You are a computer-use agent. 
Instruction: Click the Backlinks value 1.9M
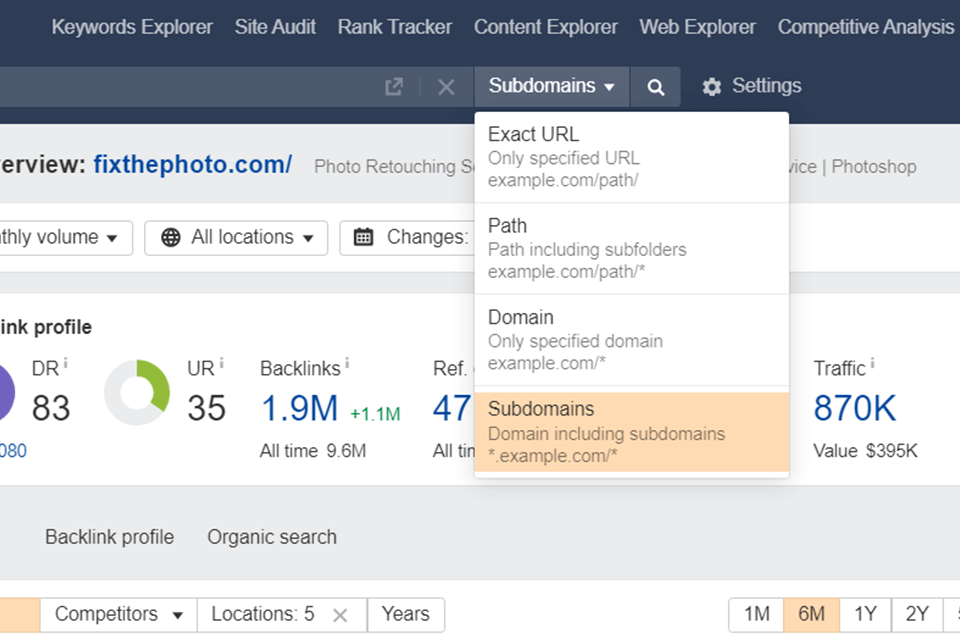click(x=299, y=408)
